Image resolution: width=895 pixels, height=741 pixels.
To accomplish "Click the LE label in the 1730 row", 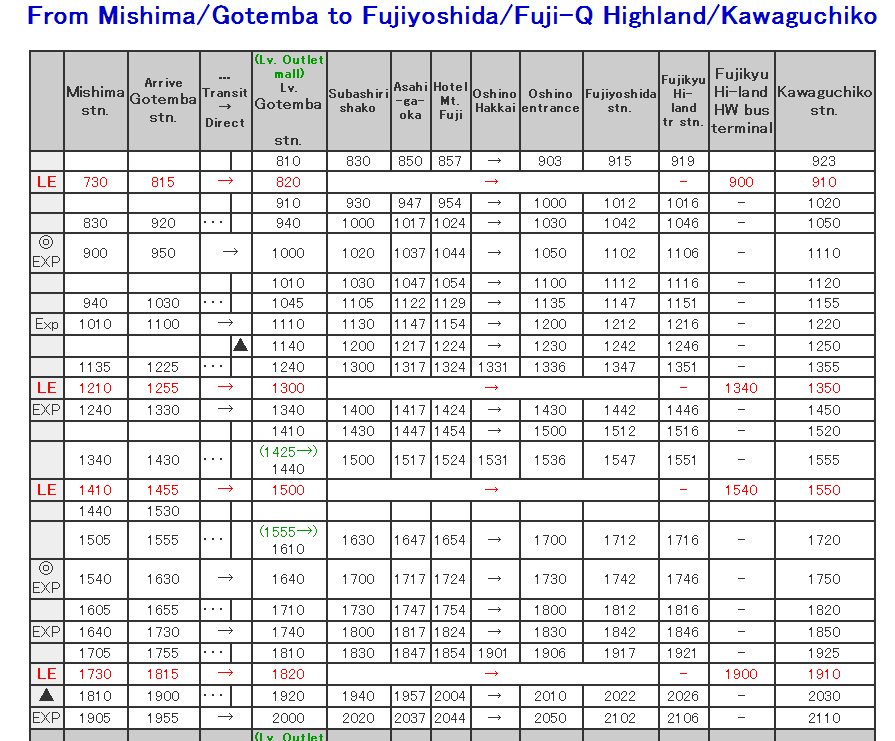I will click(47, 674).
